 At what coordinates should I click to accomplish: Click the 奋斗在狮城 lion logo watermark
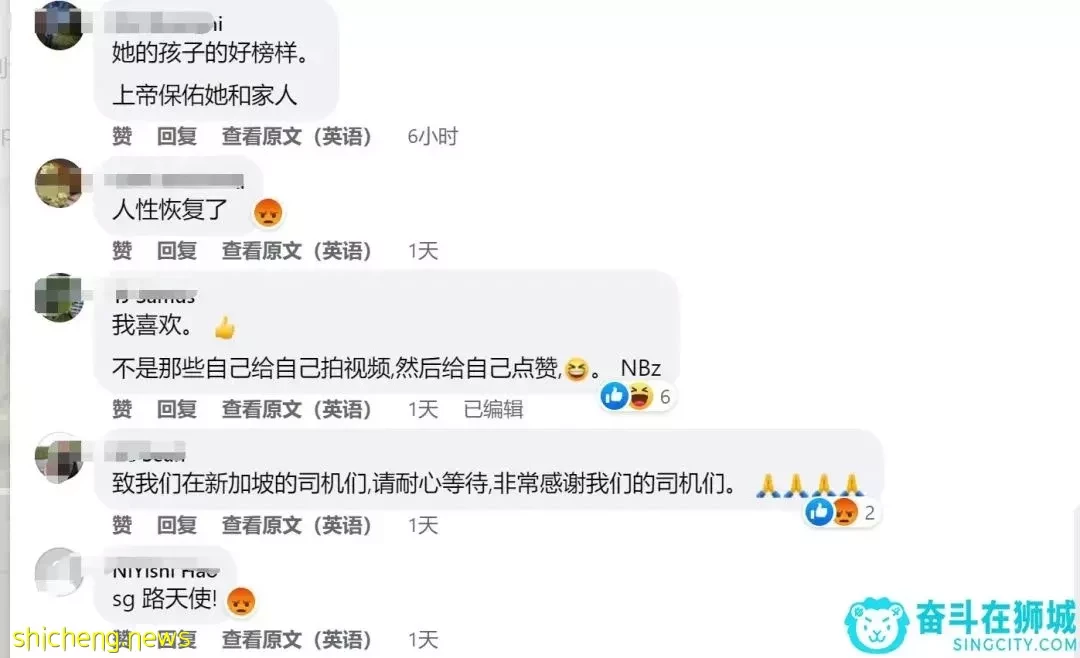pos(877,625)
